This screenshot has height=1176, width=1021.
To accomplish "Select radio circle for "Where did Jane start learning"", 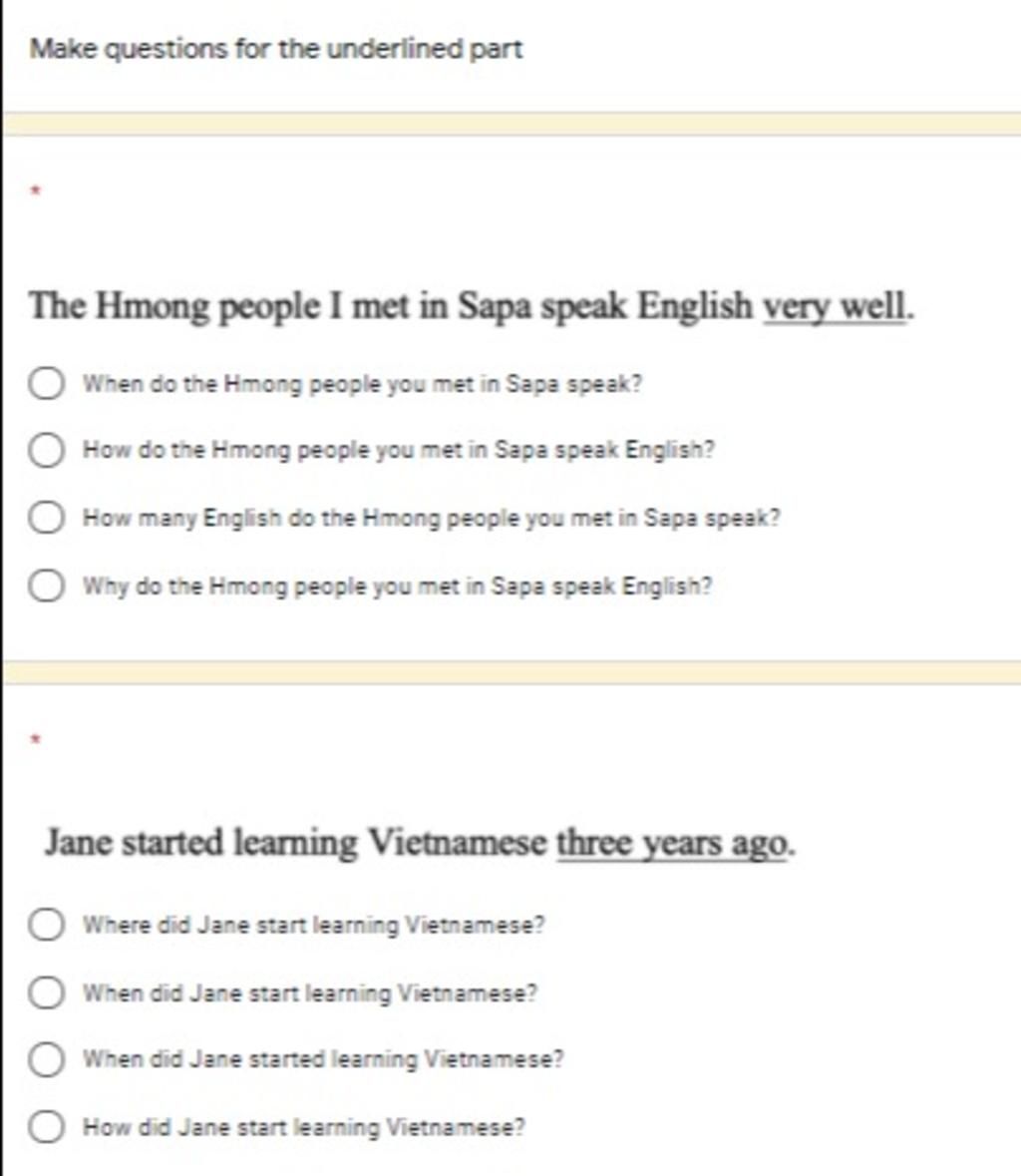I will pos(46,924).
